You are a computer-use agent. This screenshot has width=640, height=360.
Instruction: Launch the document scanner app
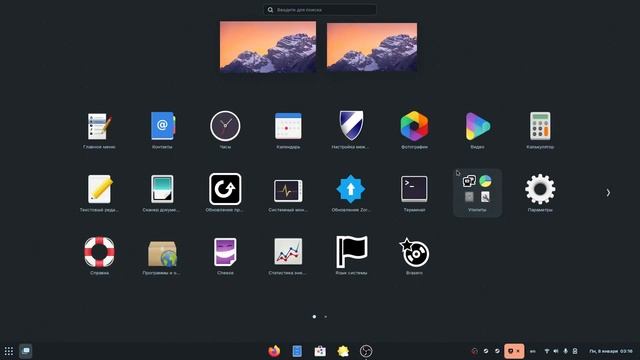(x=162, y=189)
